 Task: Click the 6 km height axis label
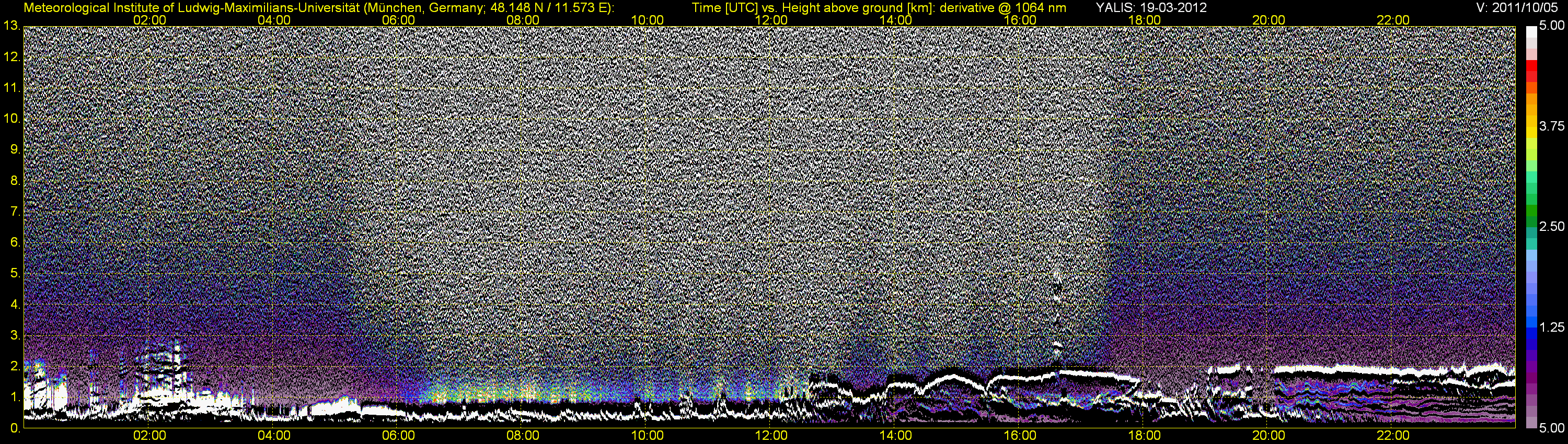(15, 243)
